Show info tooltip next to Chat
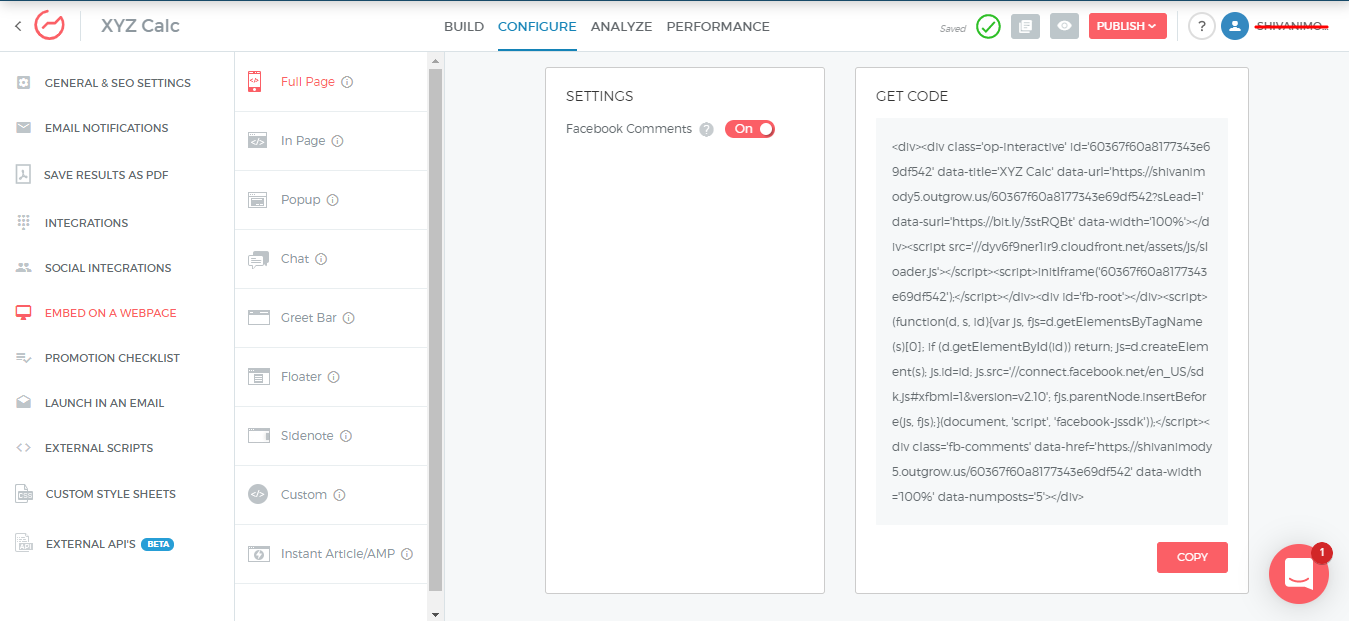1349x621 pixels. point(321,259)
